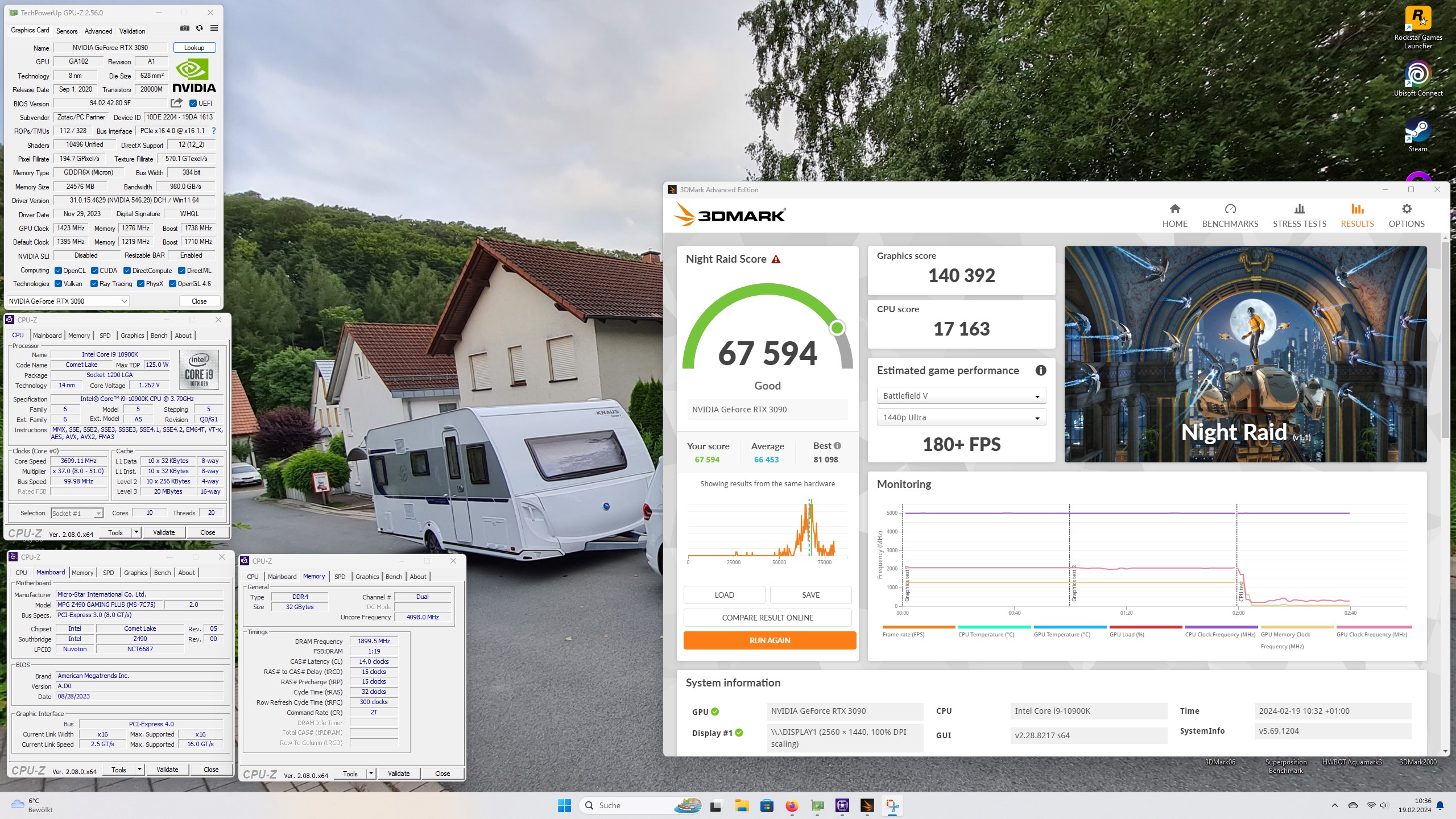Screen dimensions: 1456x819
Task: Open the HOME section in 3DMark
Action: pyautogui.click(x=1174, y=216)
